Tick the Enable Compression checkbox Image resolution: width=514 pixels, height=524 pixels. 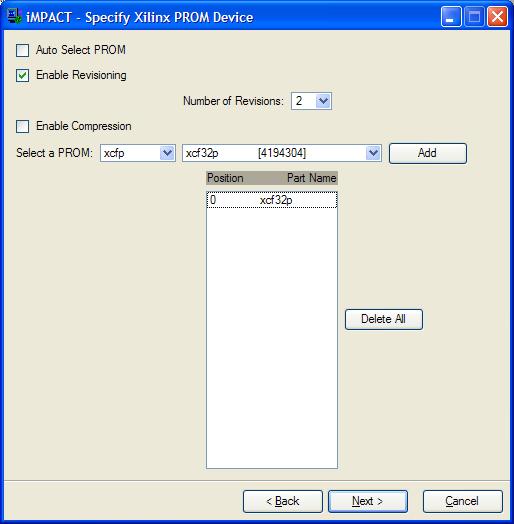point(22,126)
